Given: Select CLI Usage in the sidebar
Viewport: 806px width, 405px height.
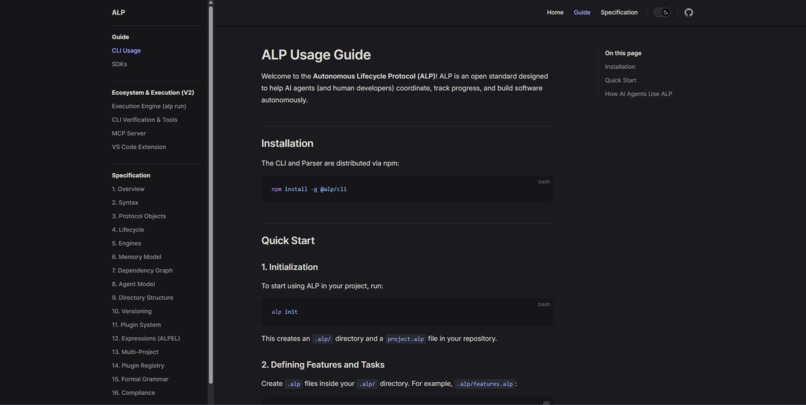Looking at the screenshot, I should [126, 50].
